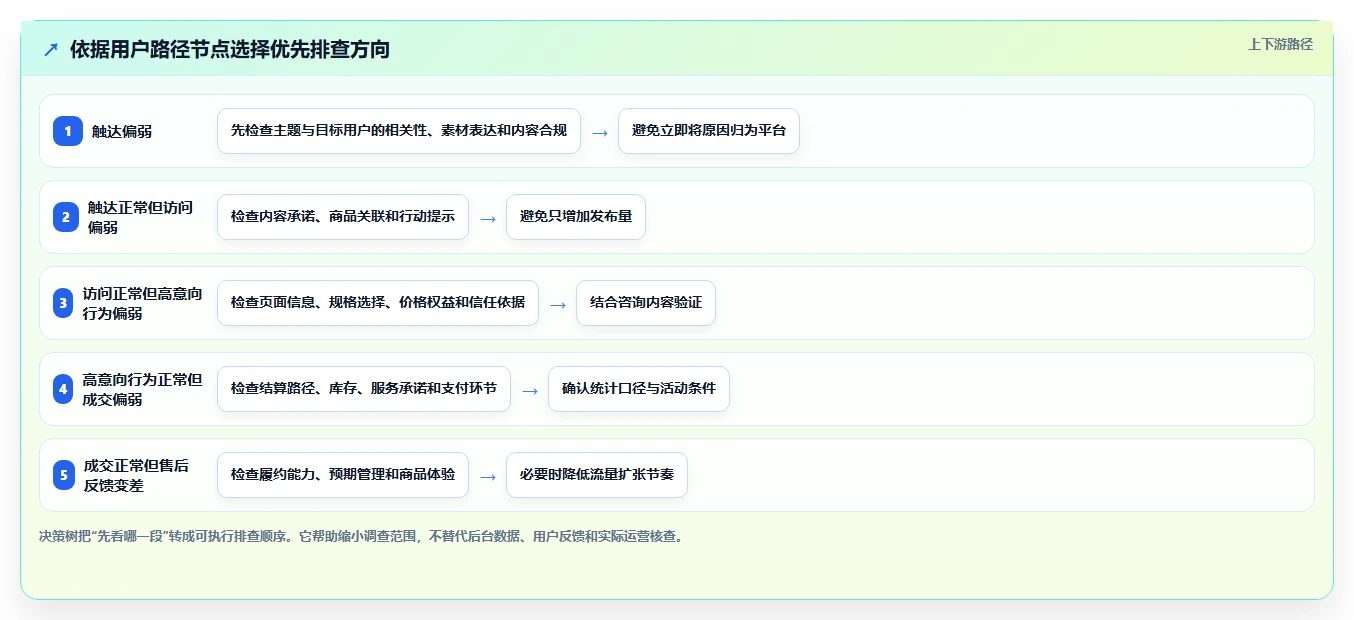Click the box 确认统计口径与活动条件
Screen dimensions: 1354x620
point(639,389)
